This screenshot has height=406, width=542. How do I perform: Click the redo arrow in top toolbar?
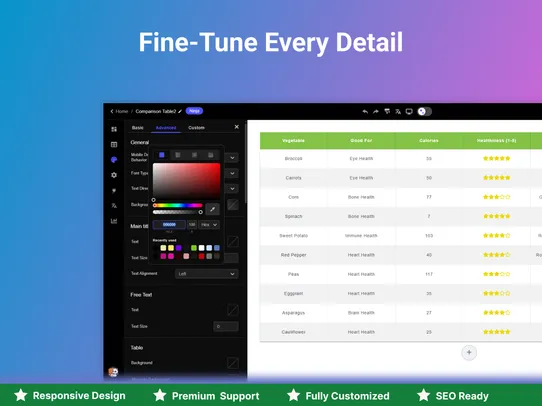click(x=376, y=112)
